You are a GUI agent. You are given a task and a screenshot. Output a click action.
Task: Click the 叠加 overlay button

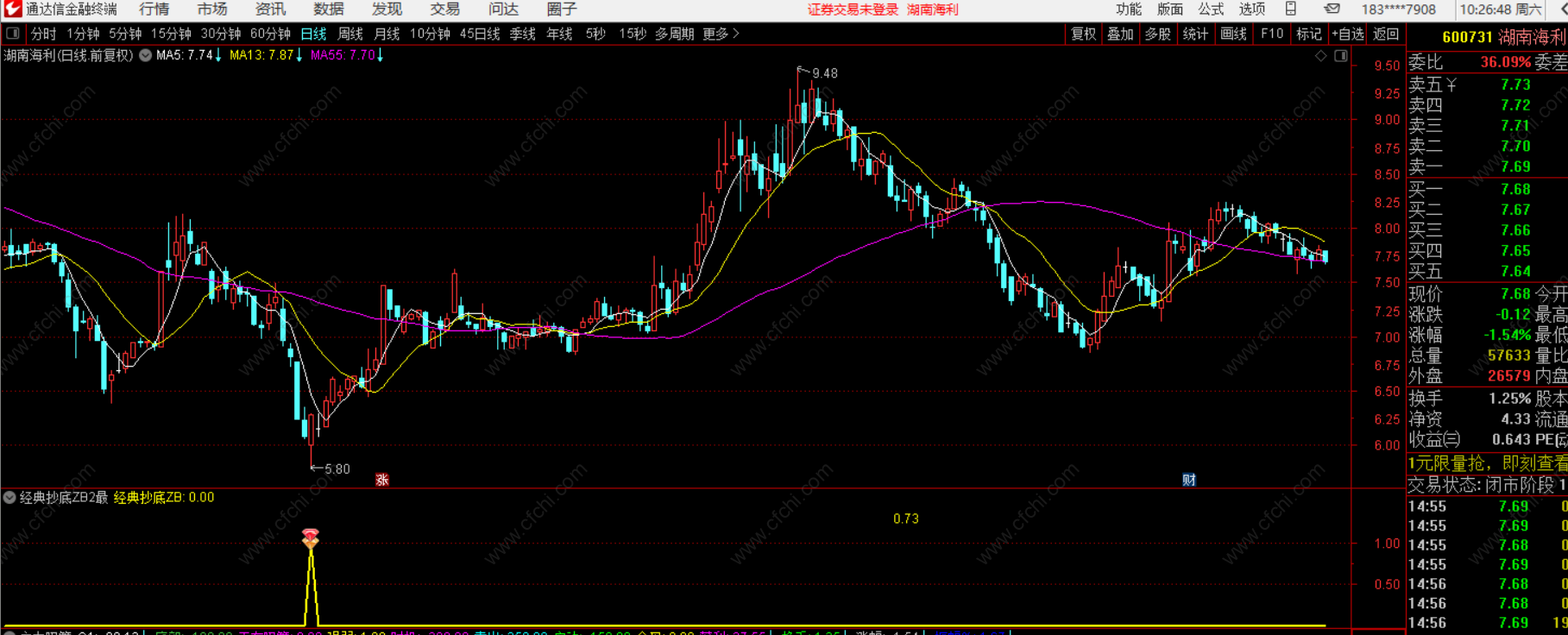pyautogui.click(x=1120, y=34)
